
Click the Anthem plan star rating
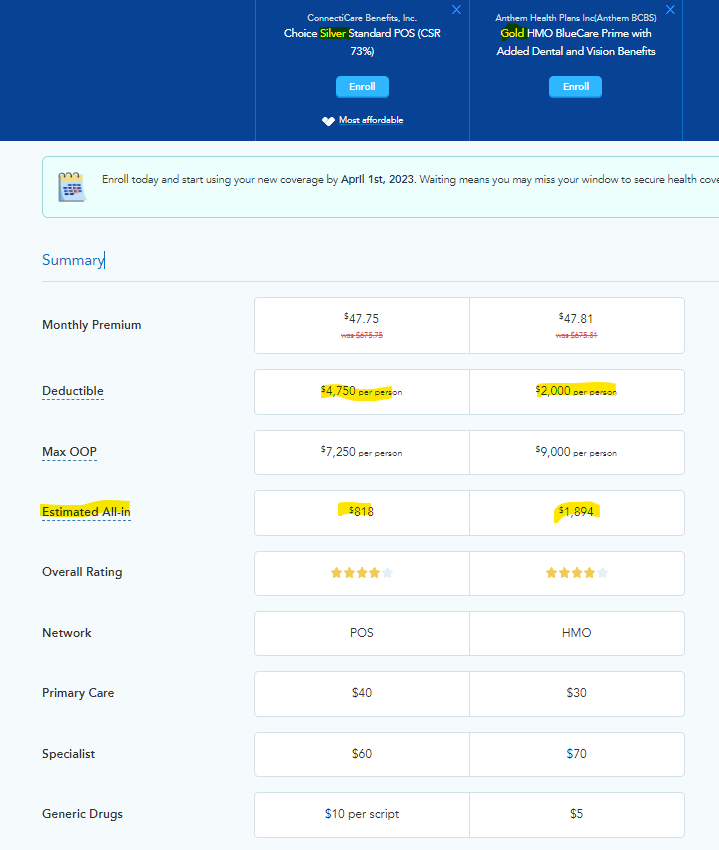[576, 572]
